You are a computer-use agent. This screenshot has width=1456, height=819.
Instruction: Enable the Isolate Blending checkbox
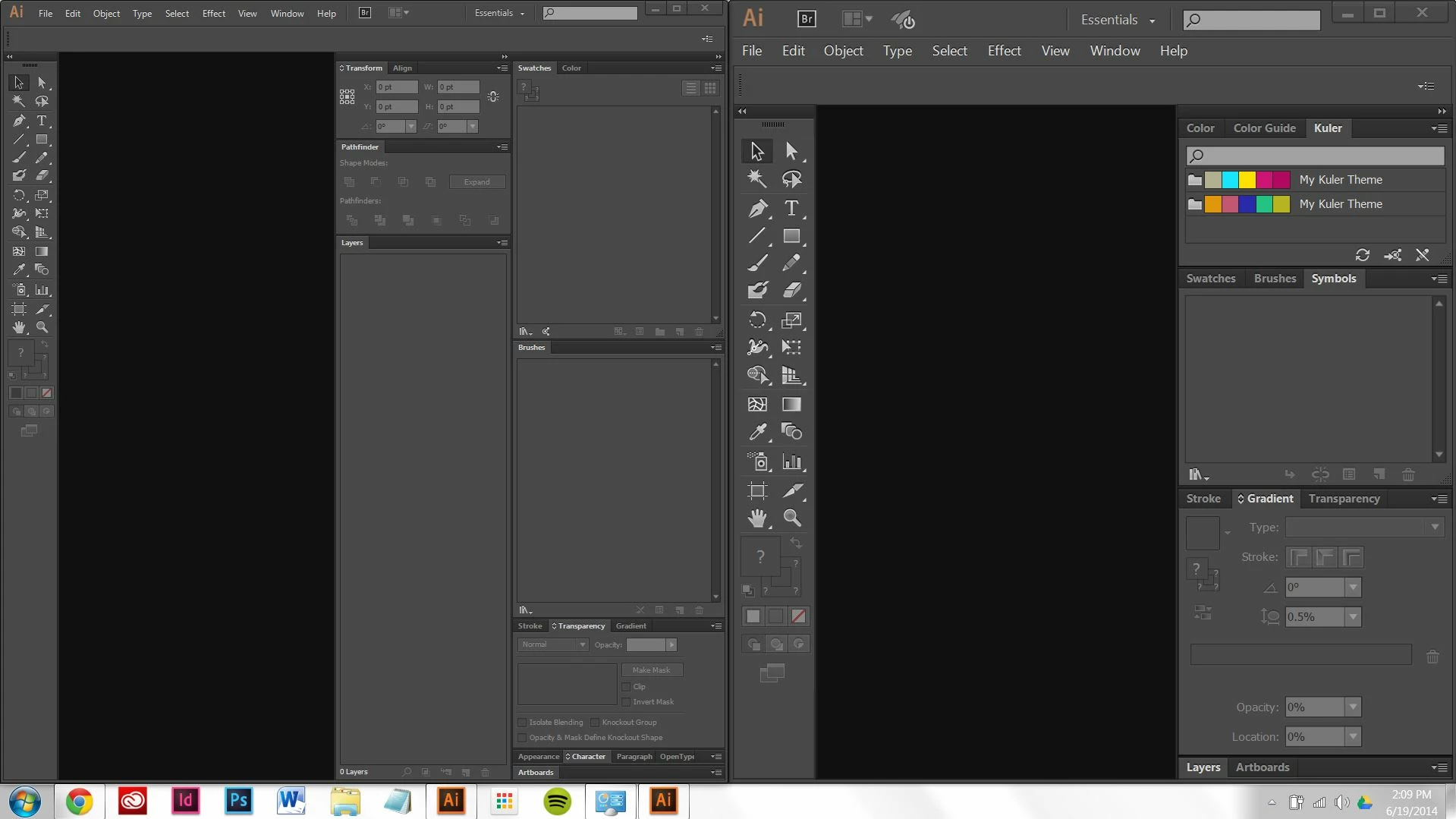(x=522, y=723)
